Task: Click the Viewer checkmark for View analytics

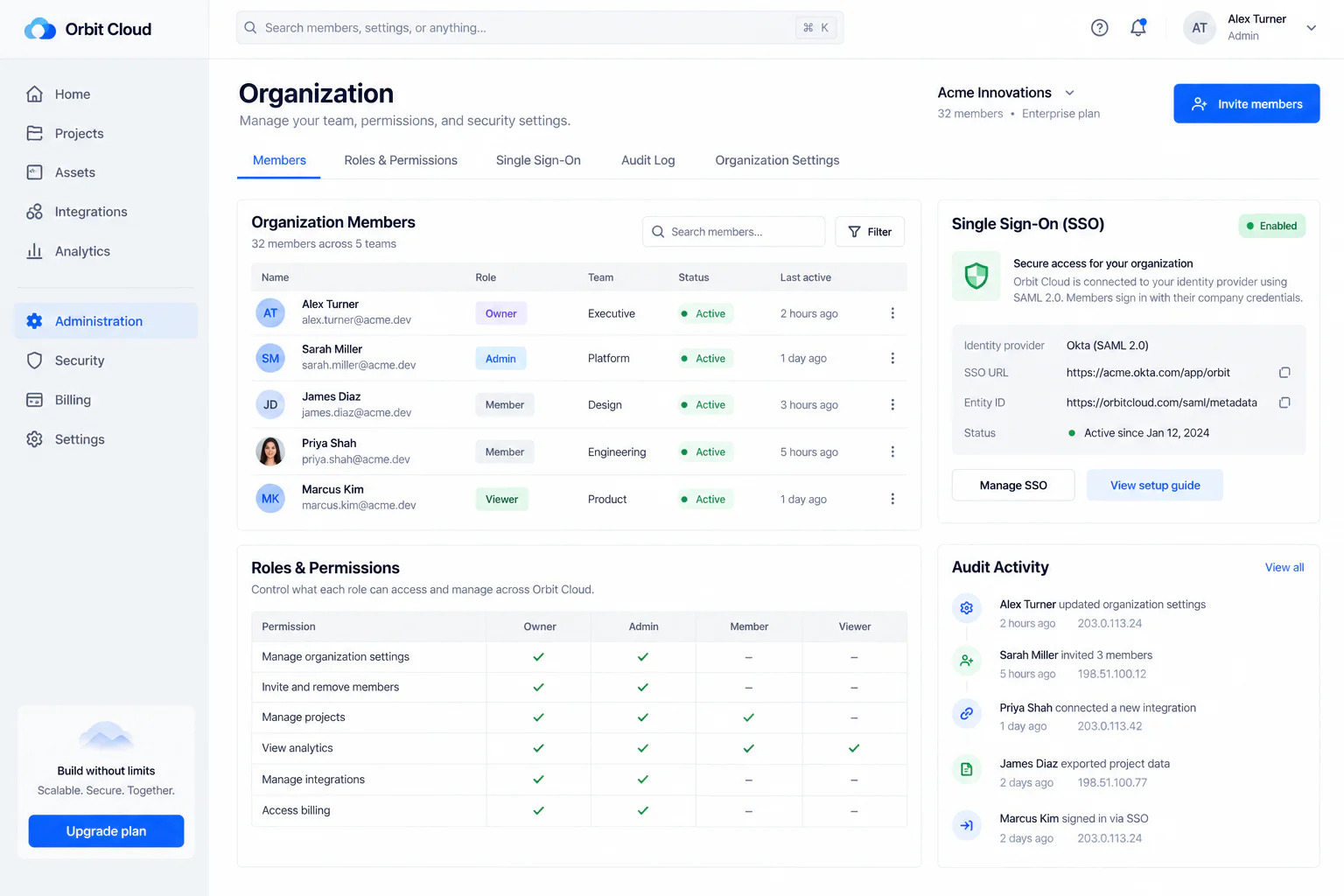Action: coord(854,748)
